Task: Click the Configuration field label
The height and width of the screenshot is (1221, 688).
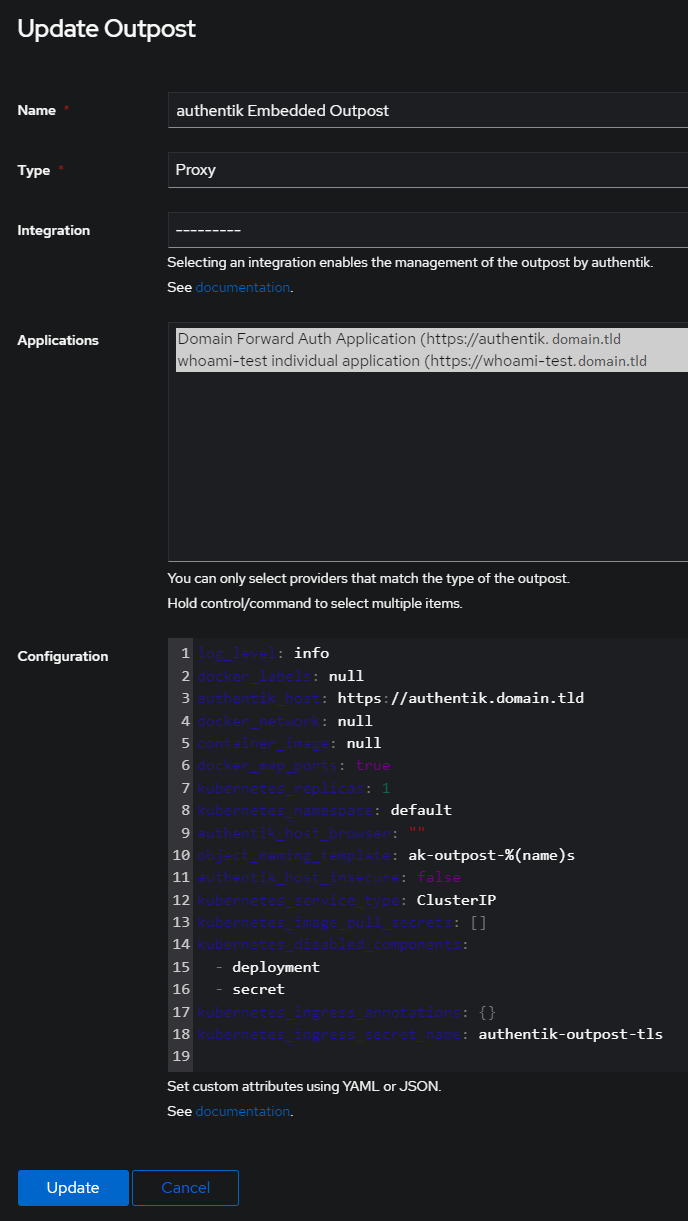Action: [x=63, y=656]
